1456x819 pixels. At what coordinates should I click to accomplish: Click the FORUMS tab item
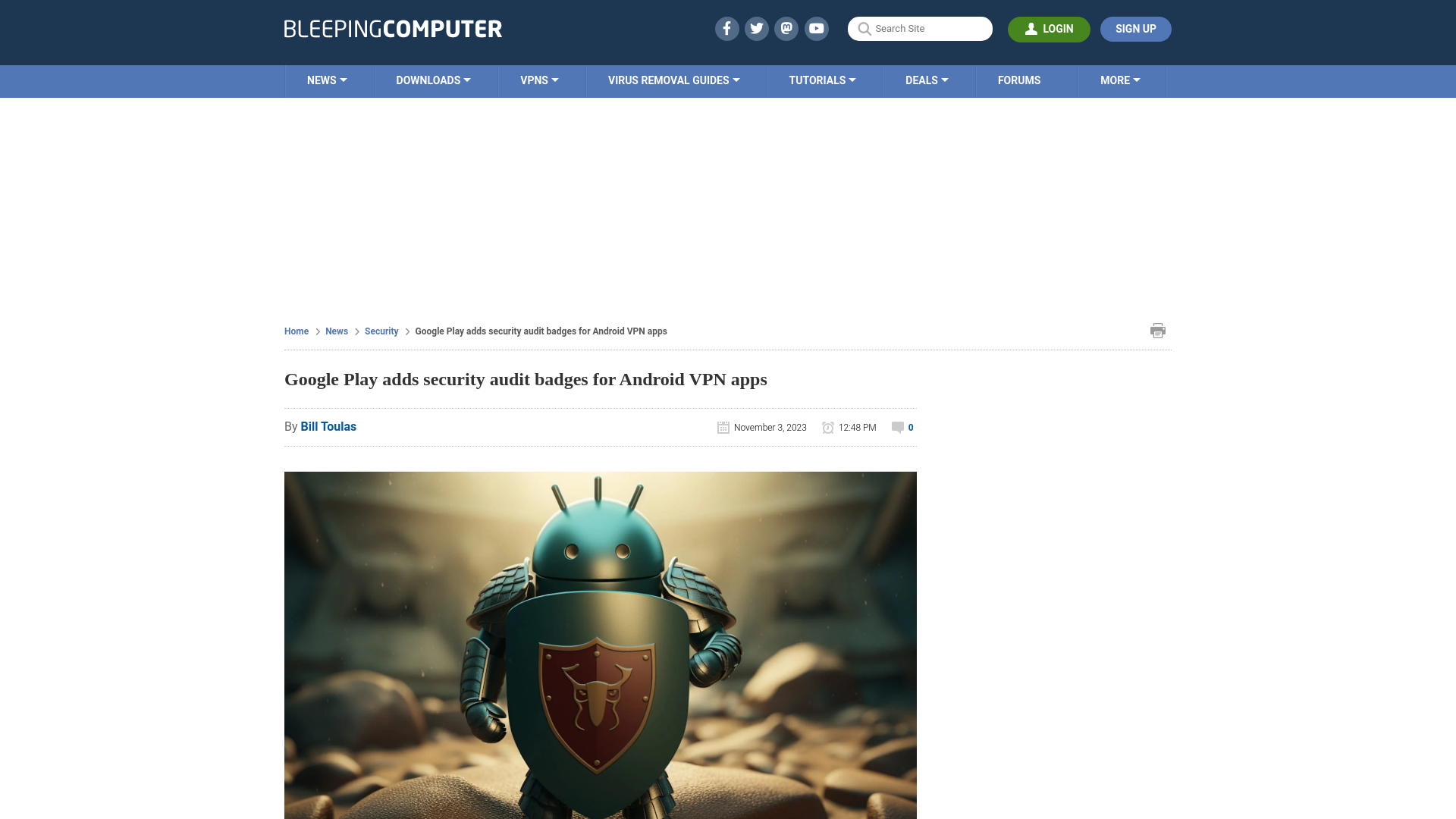coord(1019,81)
